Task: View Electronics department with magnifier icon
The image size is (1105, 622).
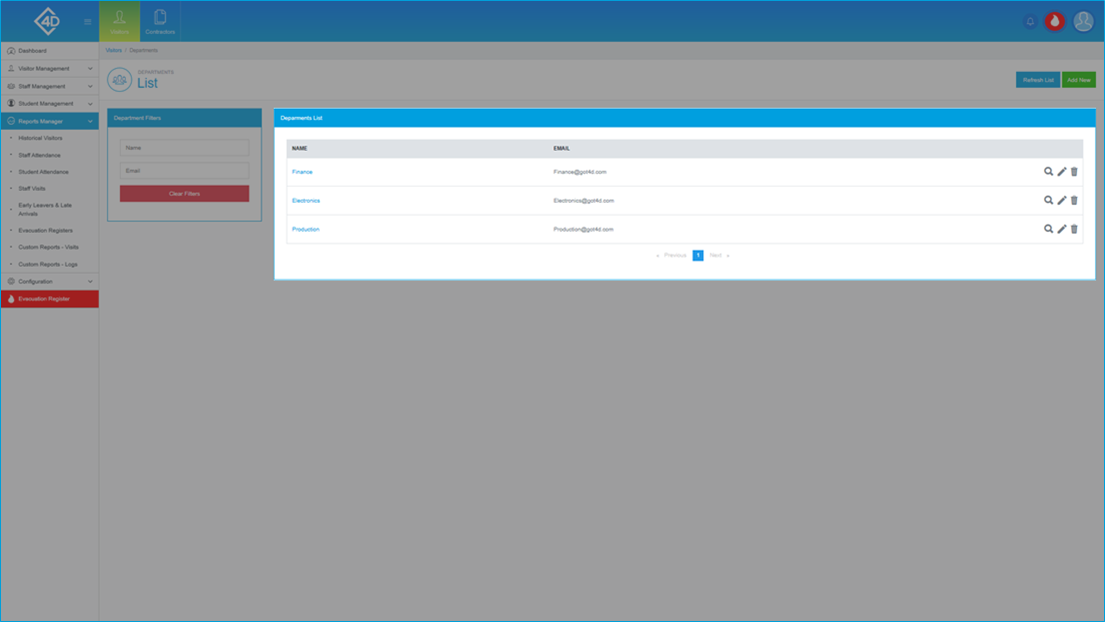Action: click(1048, 200)
